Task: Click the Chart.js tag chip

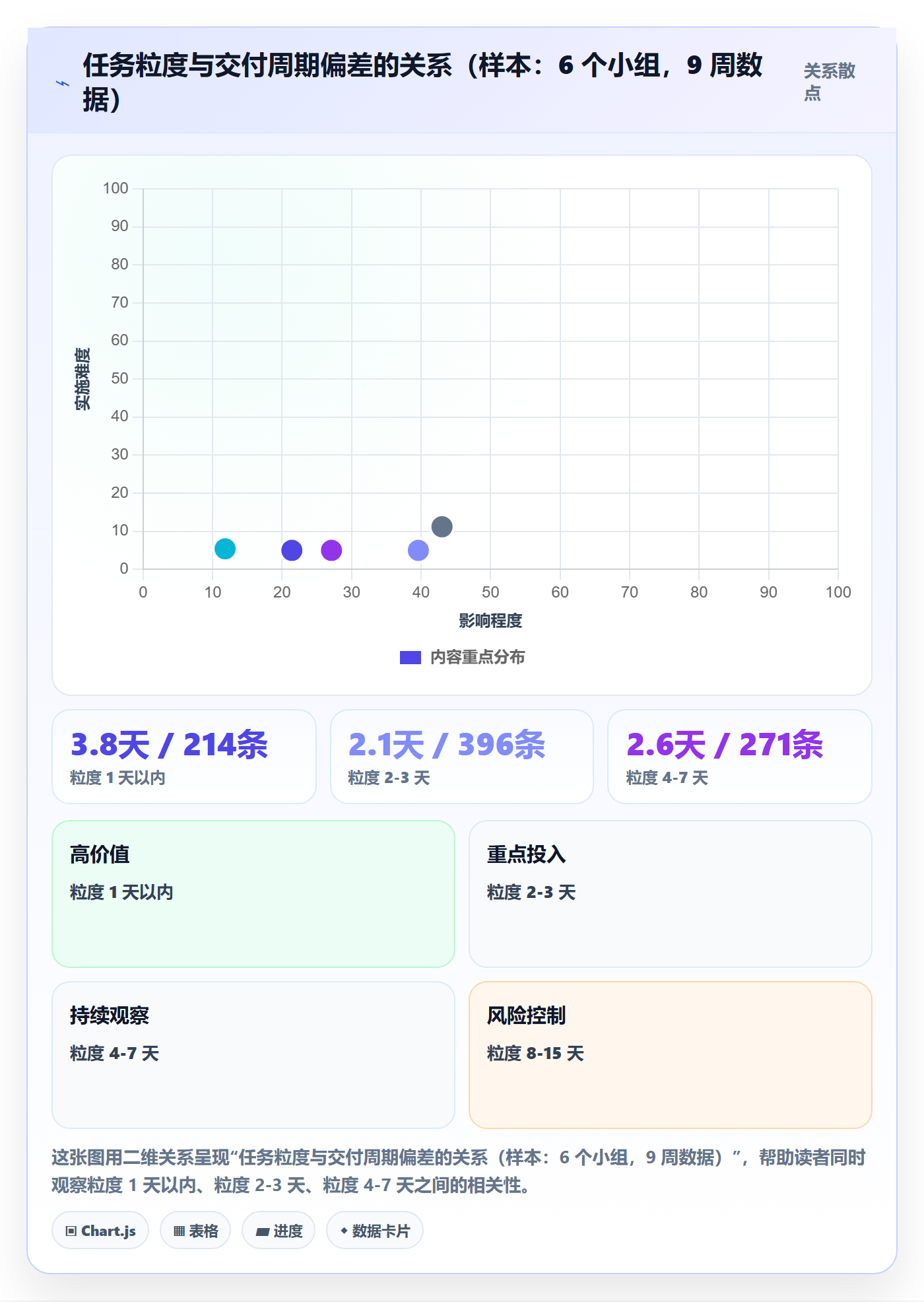Action: click(100, 1231)
